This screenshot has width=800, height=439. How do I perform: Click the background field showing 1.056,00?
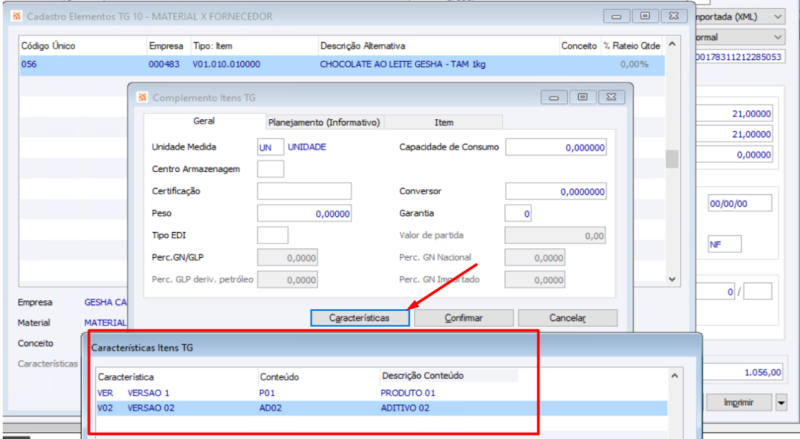(x=742, y=372)
